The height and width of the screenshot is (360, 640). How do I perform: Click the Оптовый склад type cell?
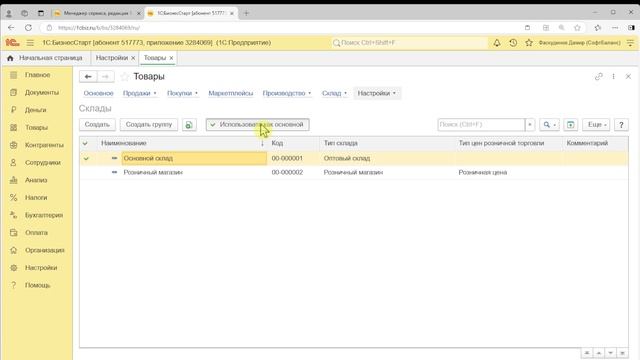point(347,158)
